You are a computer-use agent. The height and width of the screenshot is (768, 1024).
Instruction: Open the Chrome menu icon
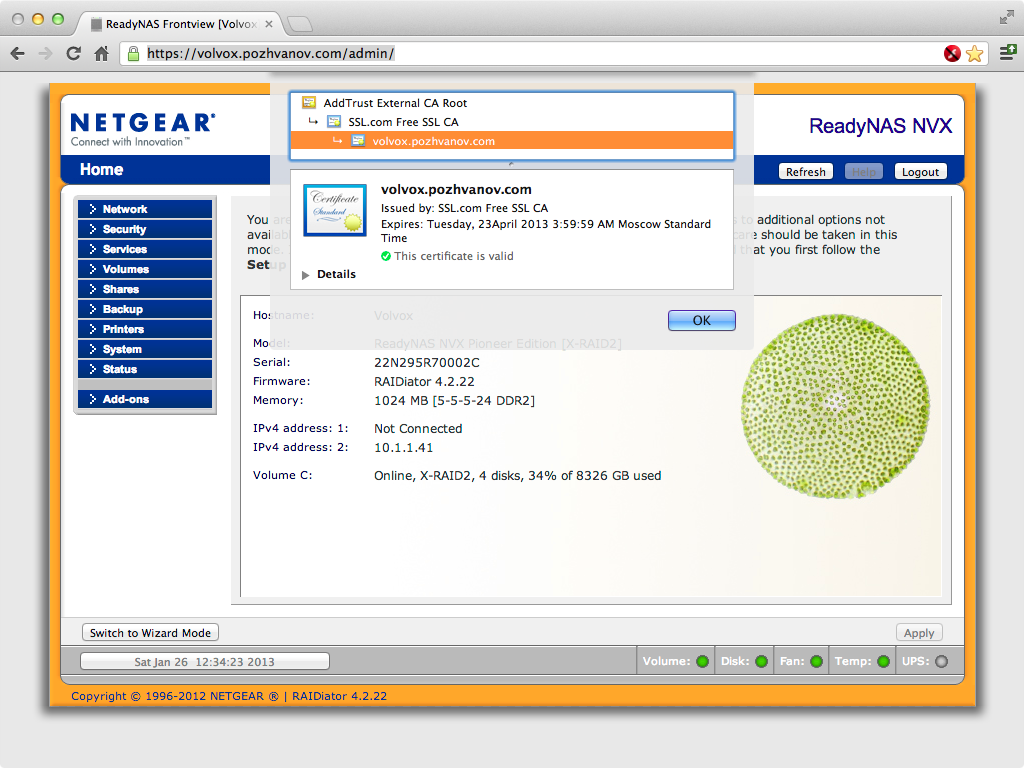[x=1008, y=53]
